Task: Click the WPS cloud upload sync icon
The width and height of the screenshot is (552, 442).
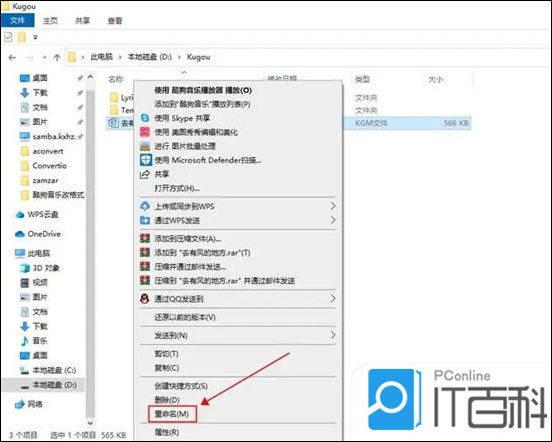Action: pyautogui.click(x=145, y=206)
